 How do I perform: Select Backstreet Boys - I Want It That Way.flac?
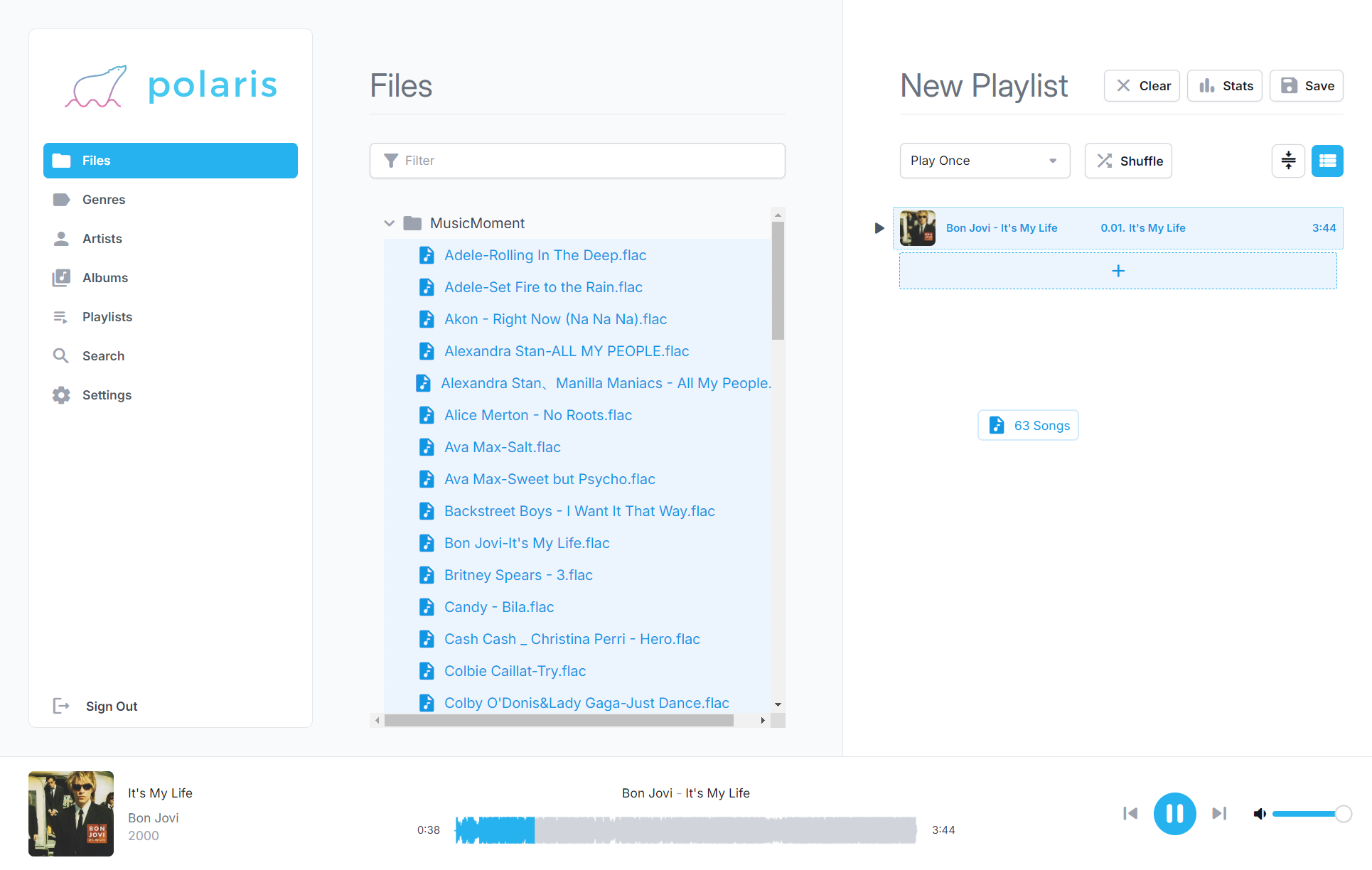click(579, 511)
